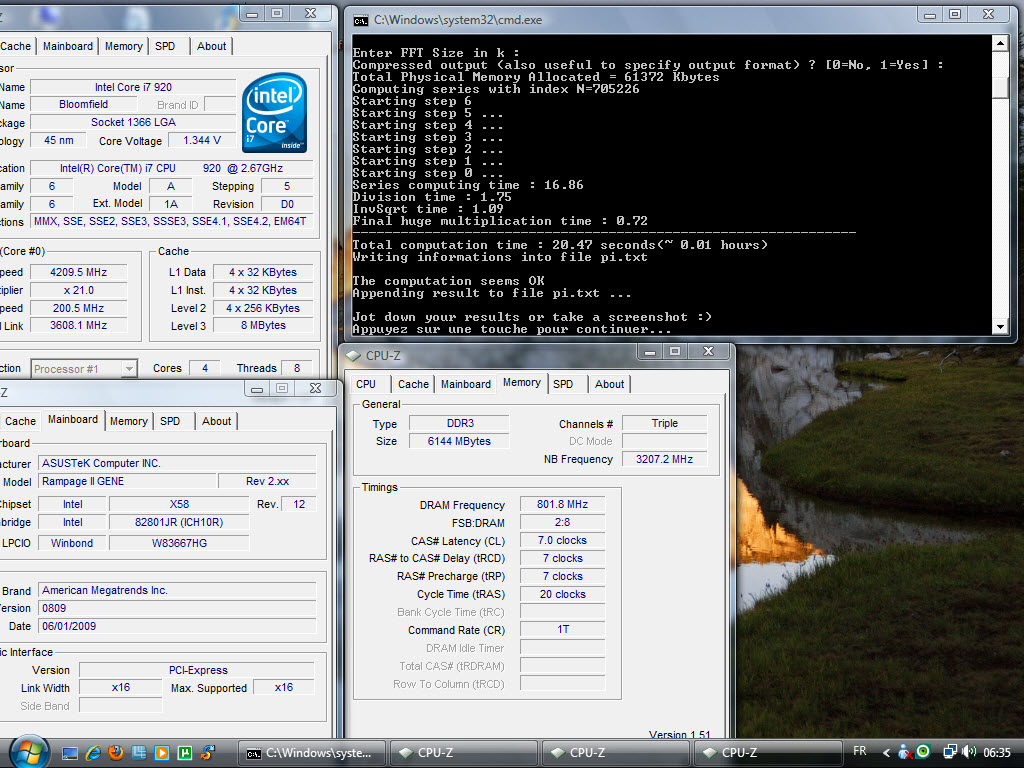The image size is (1024, 768).
Task: Click Mainboard tab in bottom-left CPU-Z window
Action: (73, 419)
